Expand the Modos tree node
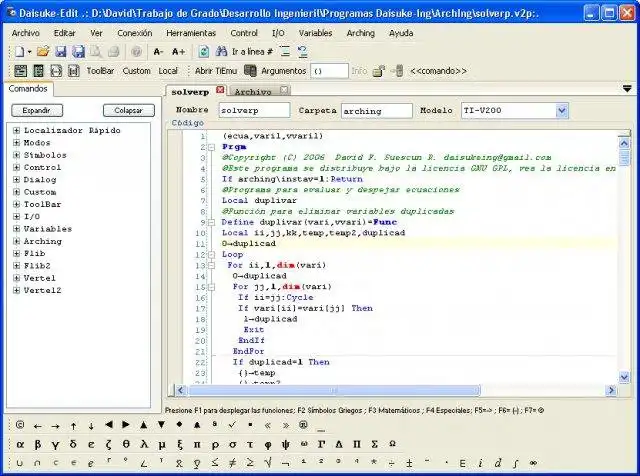The height and width of the screenshot is (476, 640). [16, 142]
